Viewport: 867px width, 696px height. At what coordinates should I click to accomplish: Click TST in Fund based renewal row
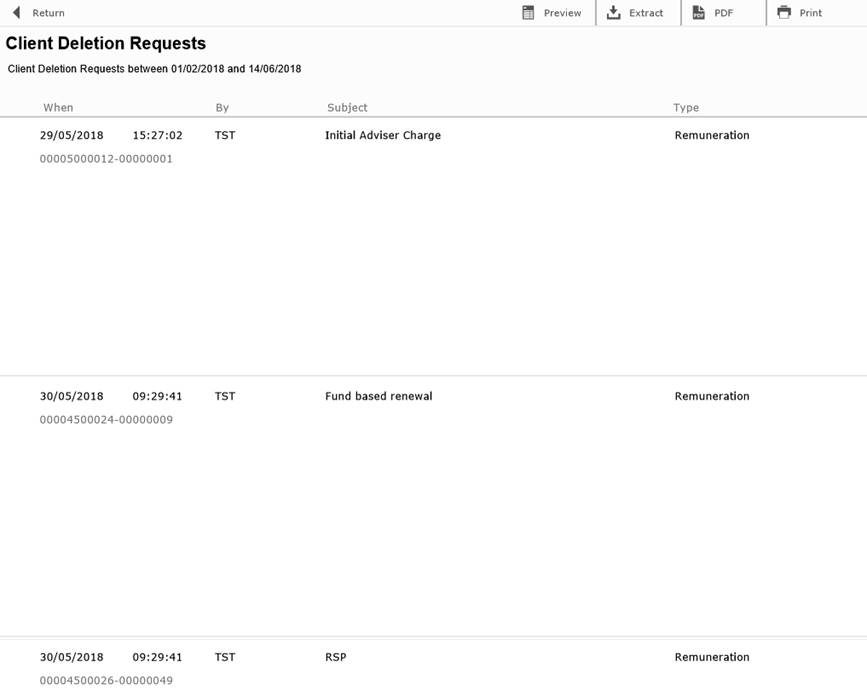(x=225, y=396)
